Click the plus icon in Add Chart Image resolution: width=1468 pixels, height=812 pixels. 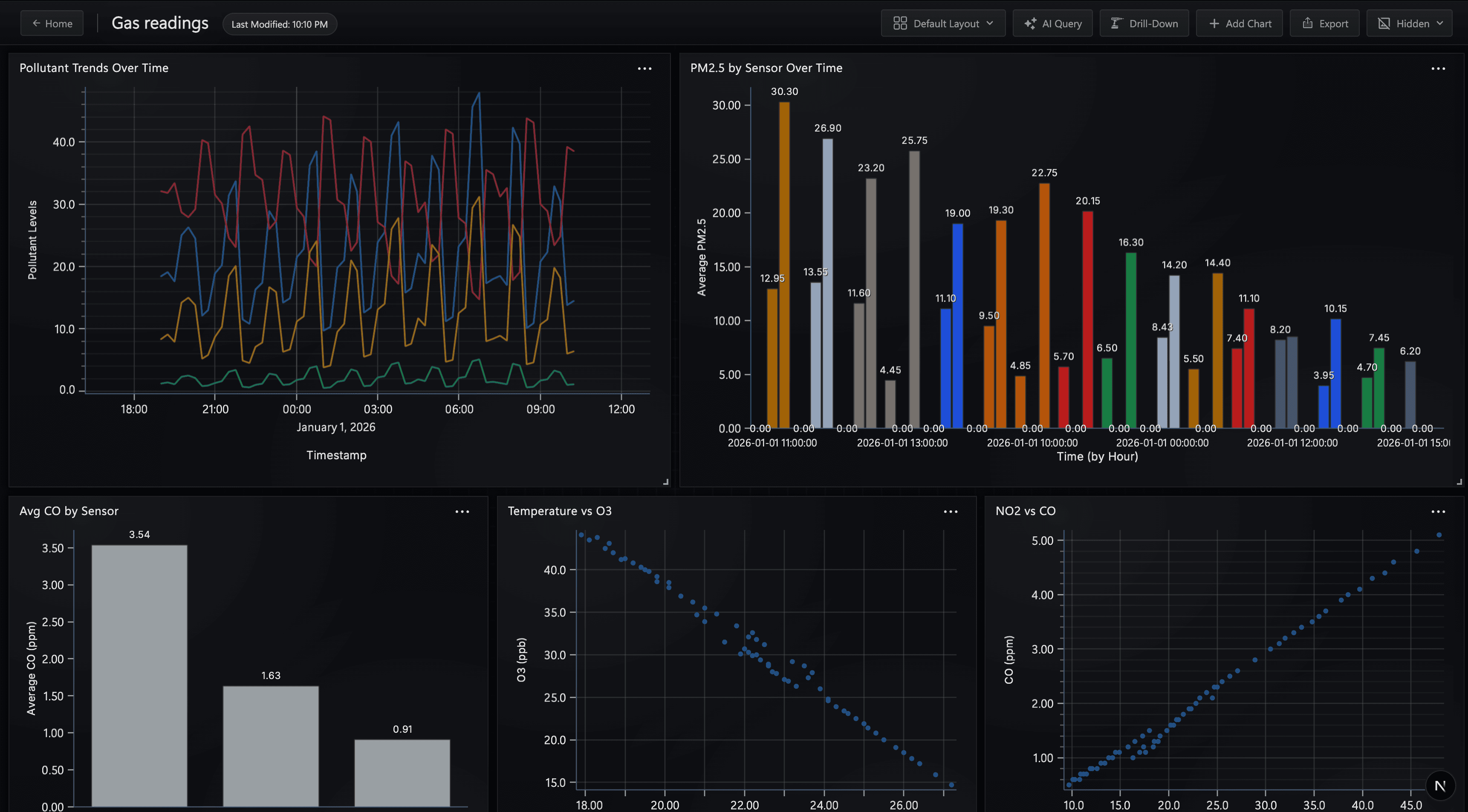coord(1214,23)
